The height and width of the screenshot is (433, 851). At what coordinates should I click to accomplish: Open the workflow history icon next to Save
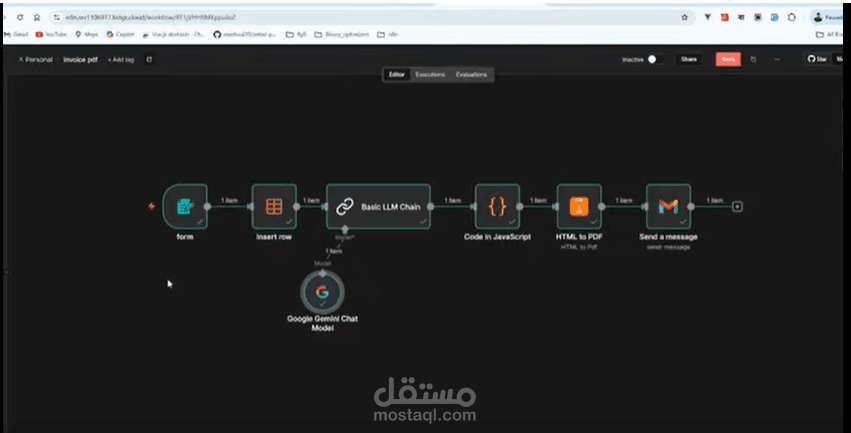(753, 59)
